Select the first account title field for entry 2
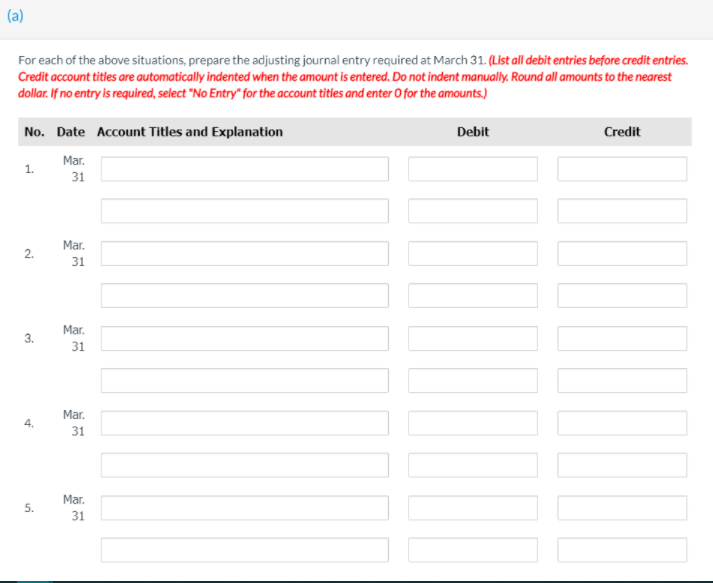The image size is (713, 583). [x=245, y=253]
